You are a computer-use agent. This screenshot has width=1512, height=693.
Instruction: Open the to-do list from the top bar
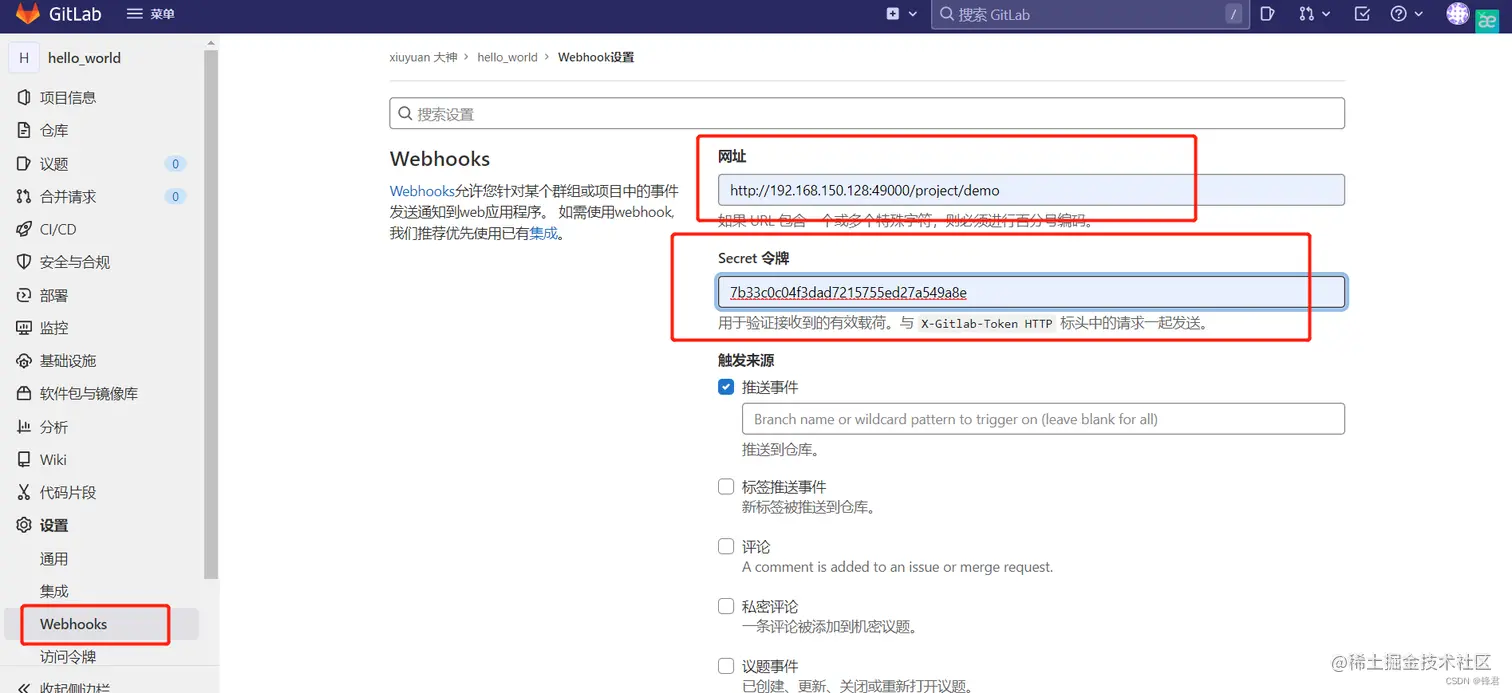pos(1361,14)
